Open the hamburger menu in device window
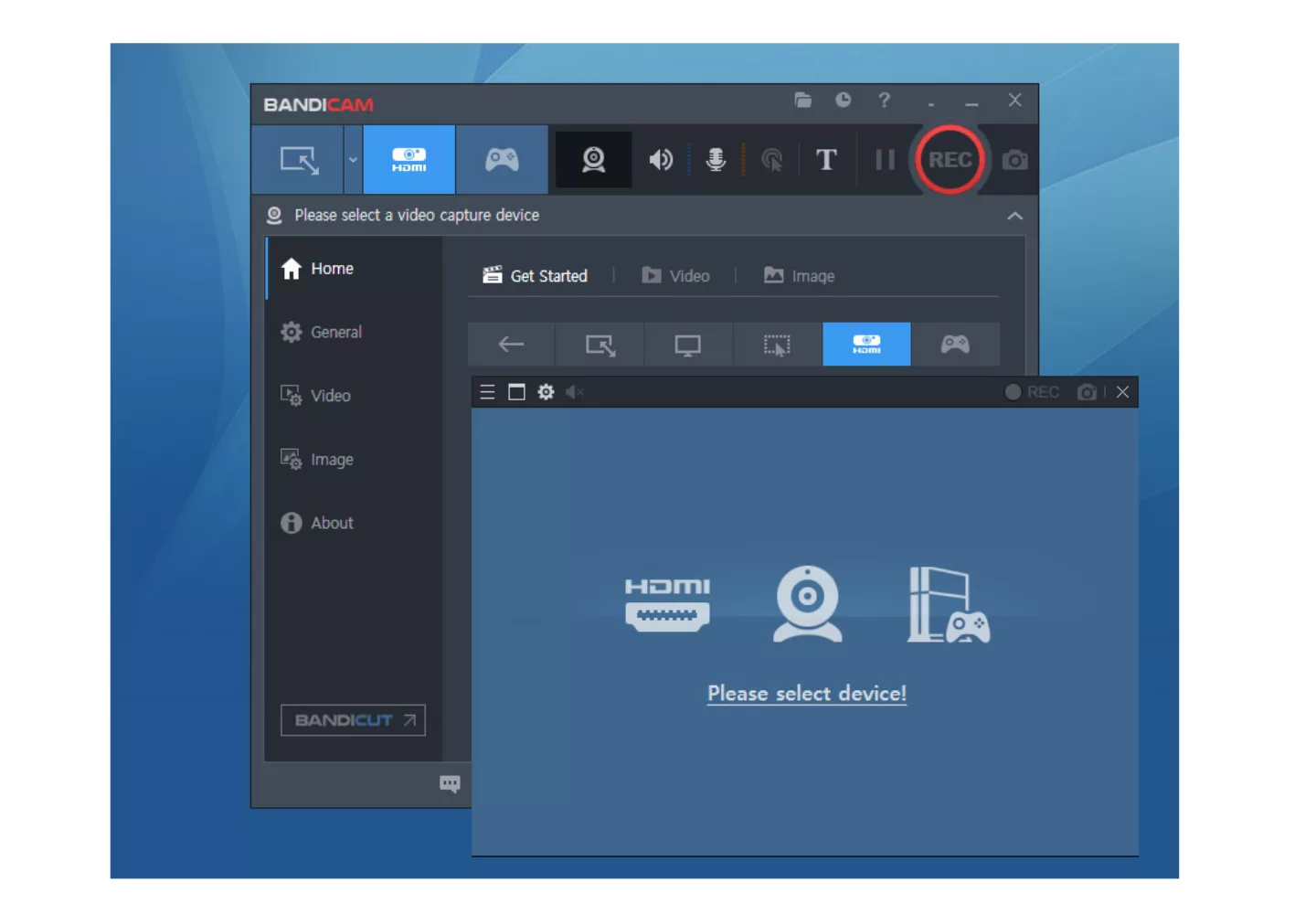The height and width of the screenshot is (914, 1316). tap(486, 392)
